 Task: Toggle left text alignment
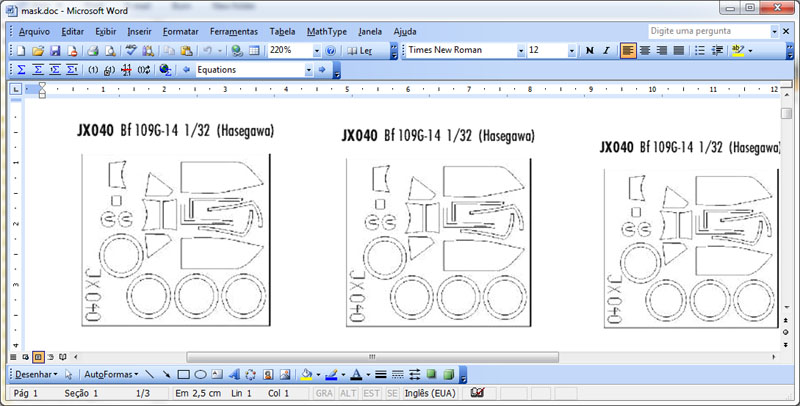(x=628, y=50)
